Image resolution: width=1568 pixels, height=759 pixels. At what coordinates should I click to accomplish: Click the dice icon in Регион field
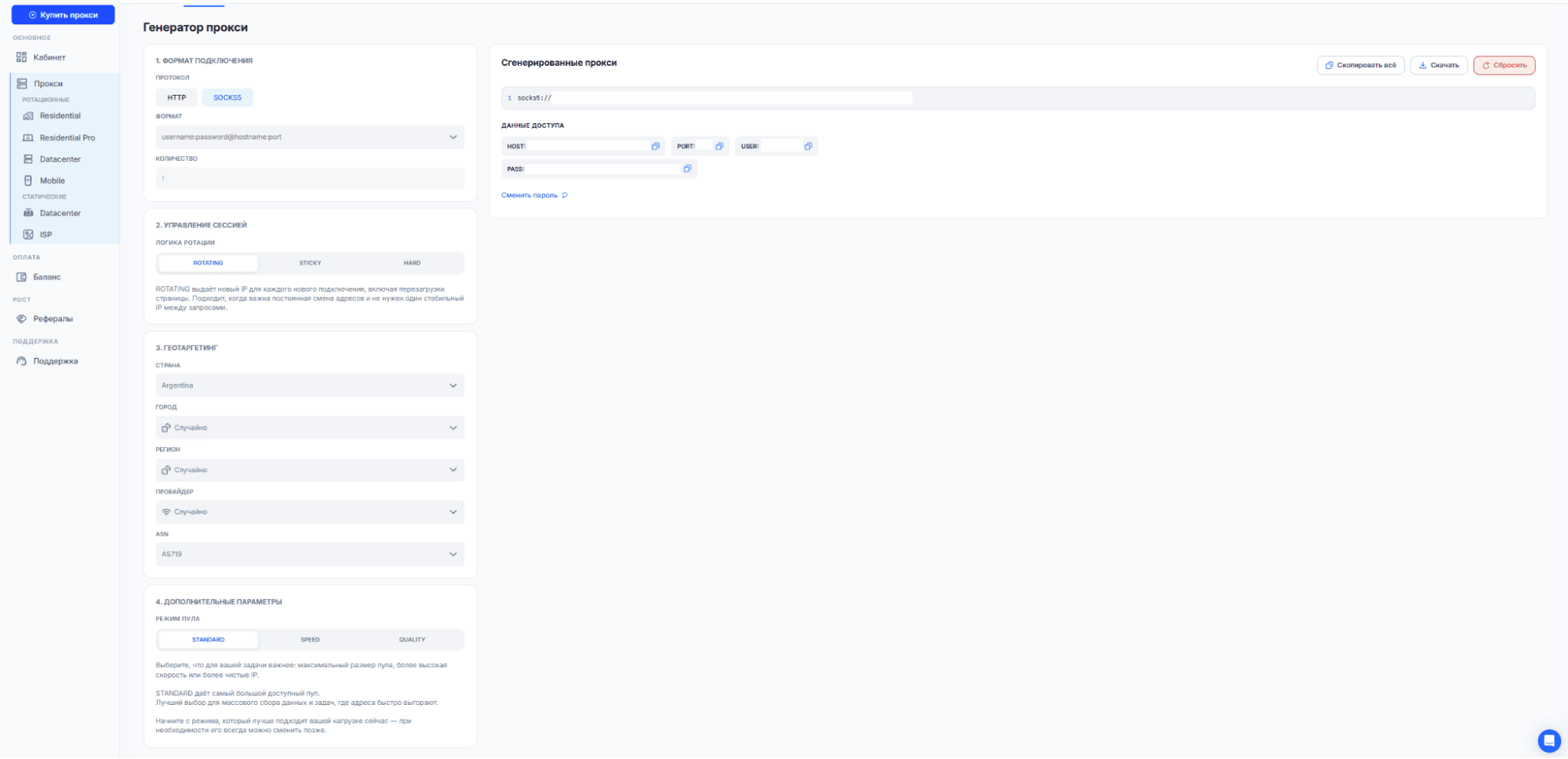coord(166,470)
